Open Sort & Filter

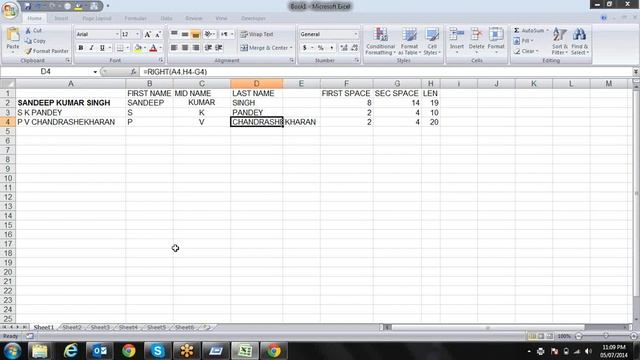560,41
